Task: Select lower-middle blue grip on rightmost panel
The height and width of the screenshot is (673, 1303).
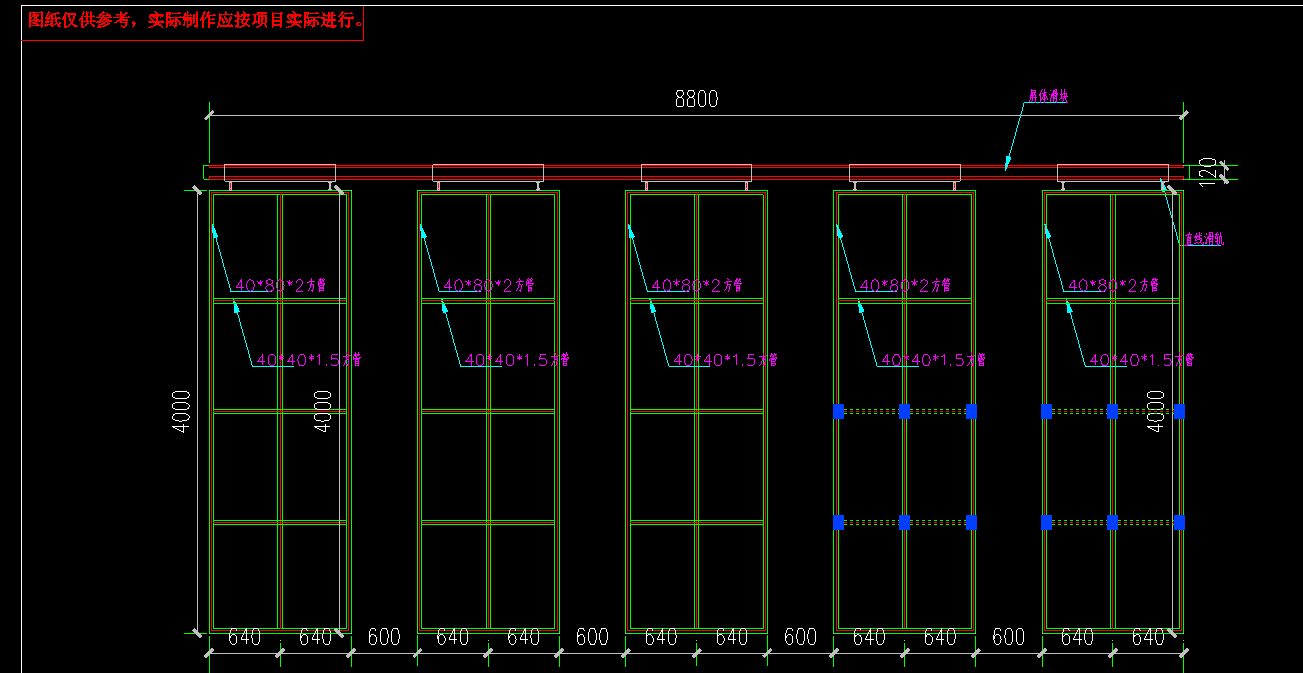Action: tap(1112, 522)
